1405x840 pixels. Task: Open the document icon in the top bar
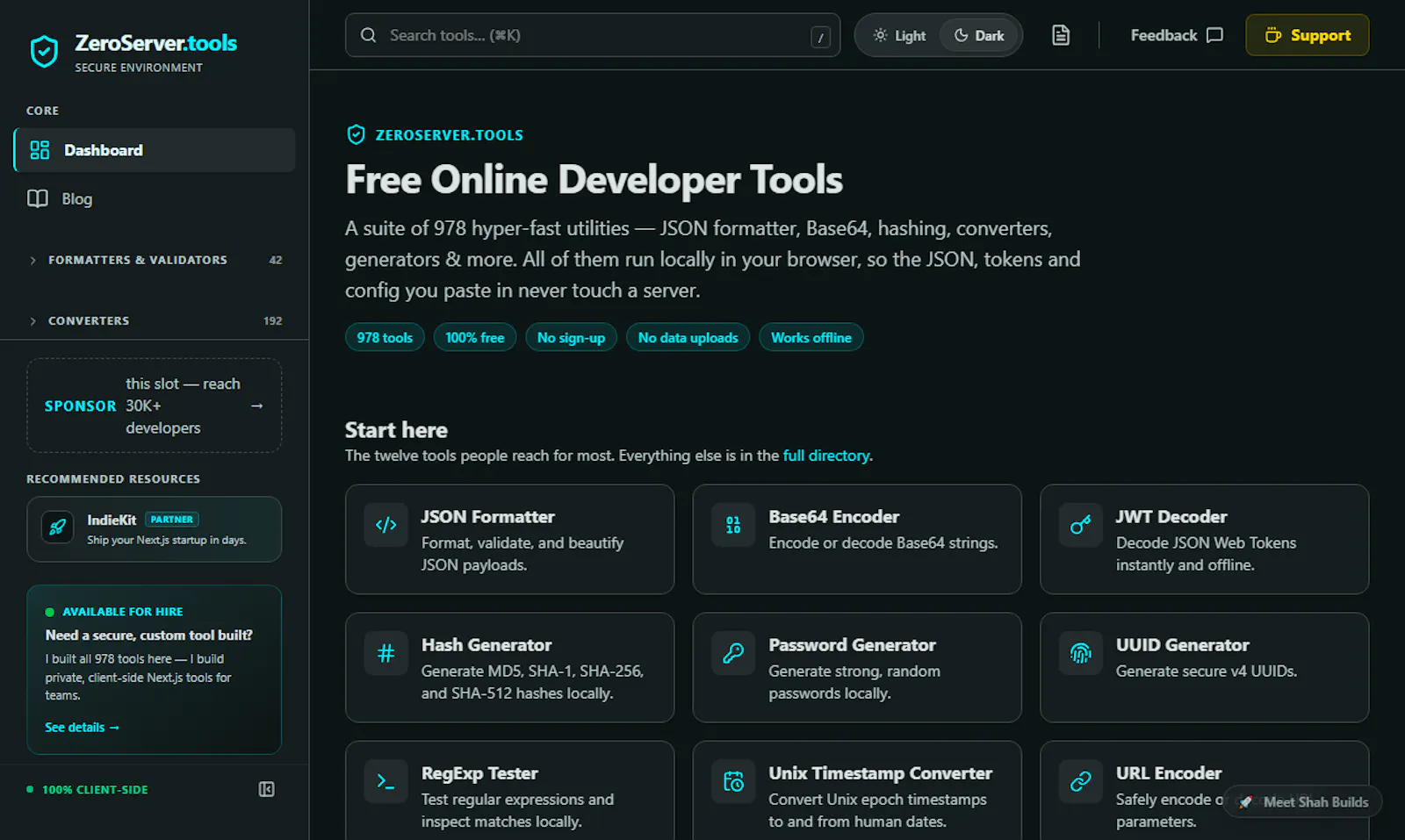[x=1061, y=35]
